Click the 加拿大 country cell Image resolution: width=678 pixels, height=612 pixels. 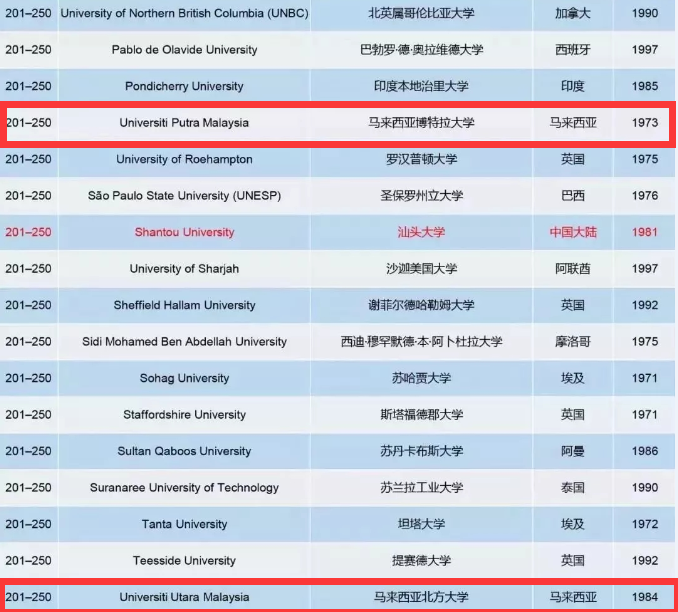(572, 13)
